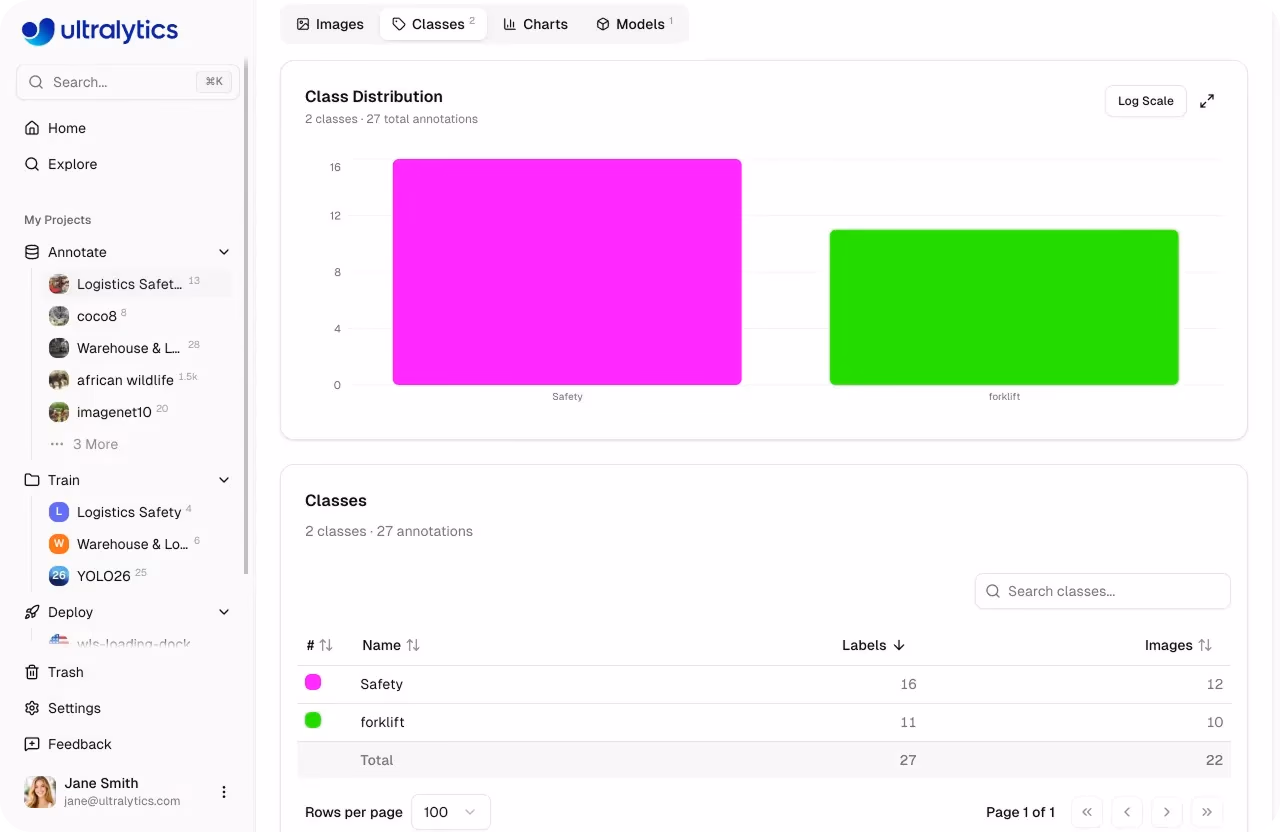Click the coco8 dataset thumbnail

(59, 316)
